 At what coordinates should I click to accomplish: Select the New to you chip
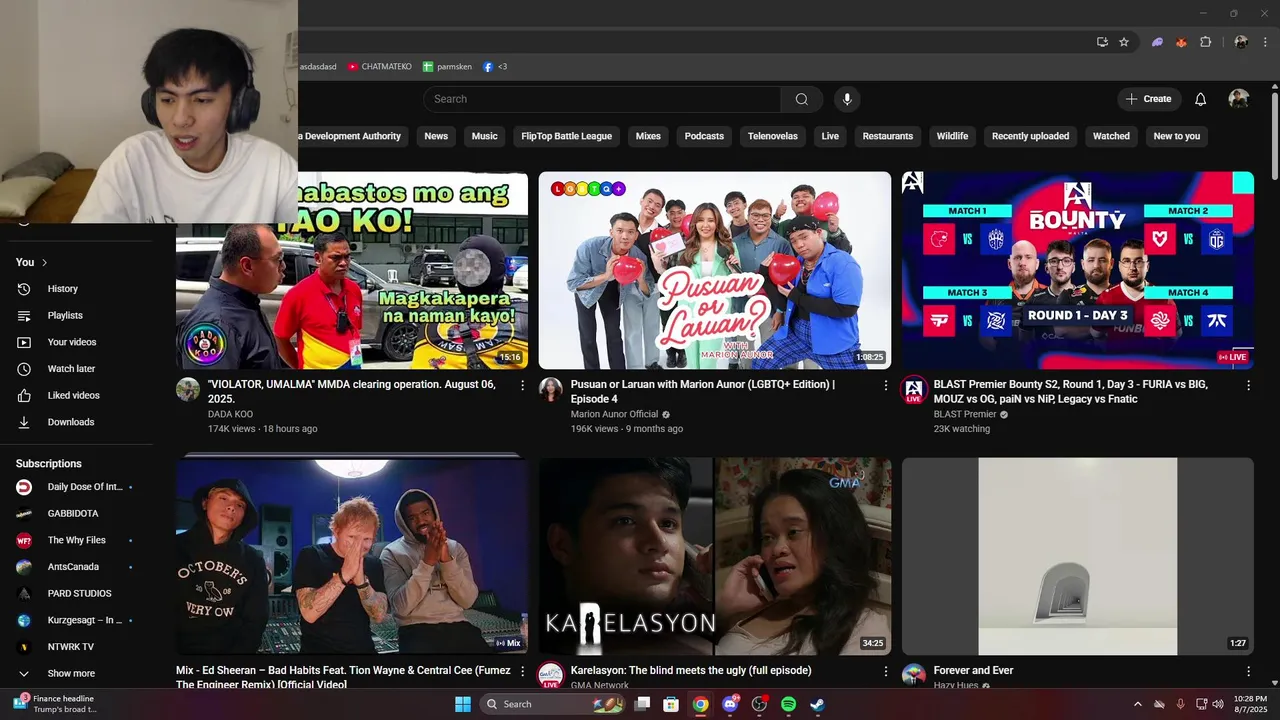[1177, 136]
